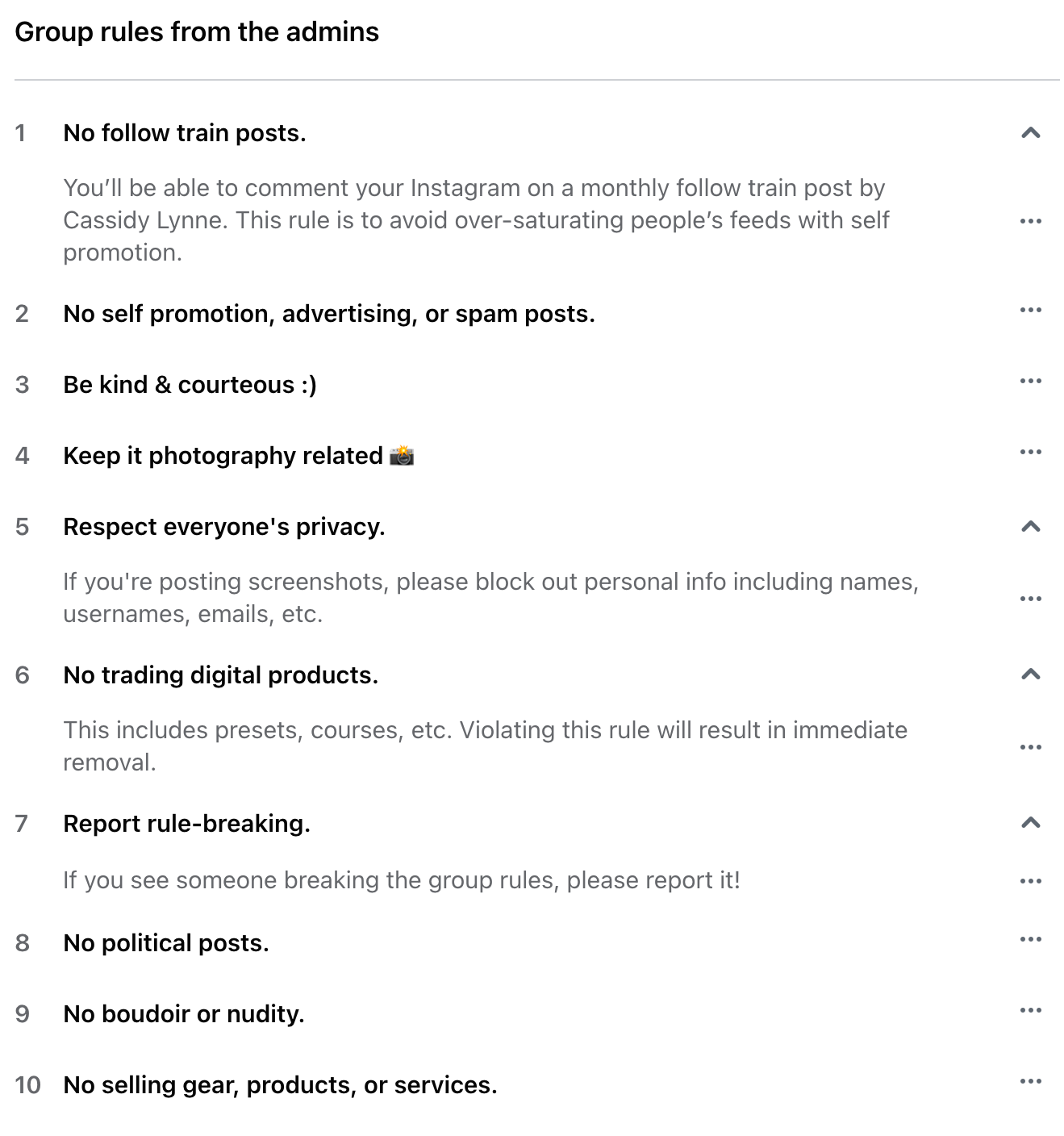1064x1136 pixels.
Task: Open options for No boudoir or nudity
Action: (x=1030, y=1010)
